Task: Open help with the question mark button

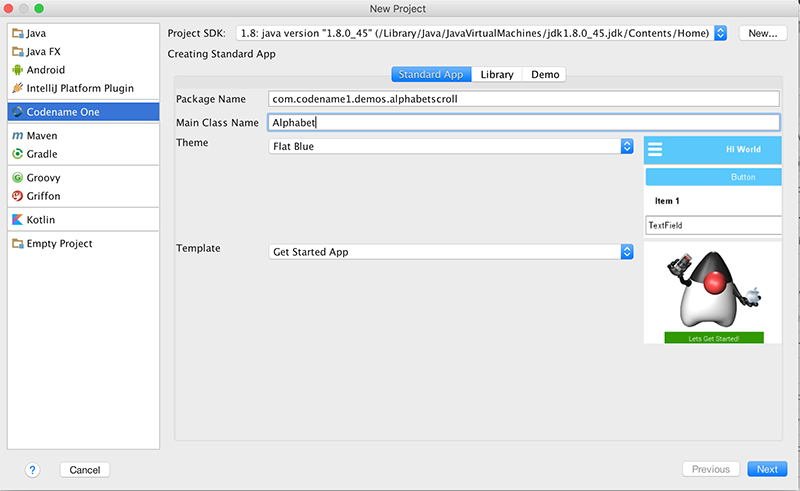Action: pyautogui.click(x=32, y=470)
